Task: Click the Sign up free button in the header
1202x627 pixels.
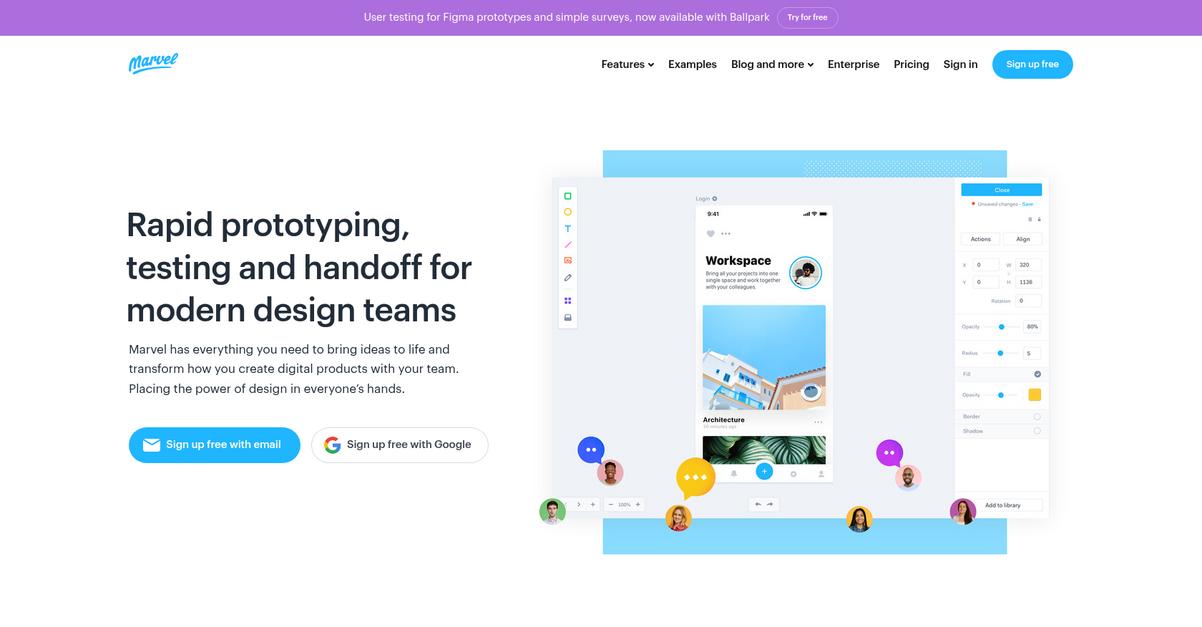Action: 1032,64
